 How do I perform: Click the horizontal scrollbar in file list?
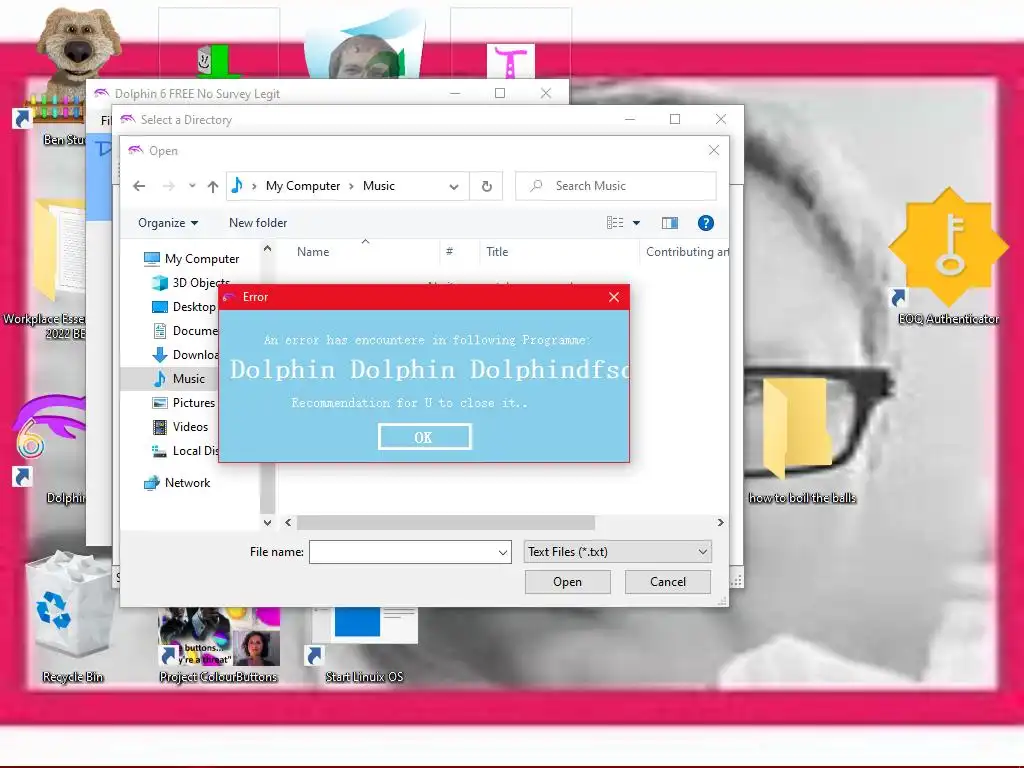(x=446, y=522)
